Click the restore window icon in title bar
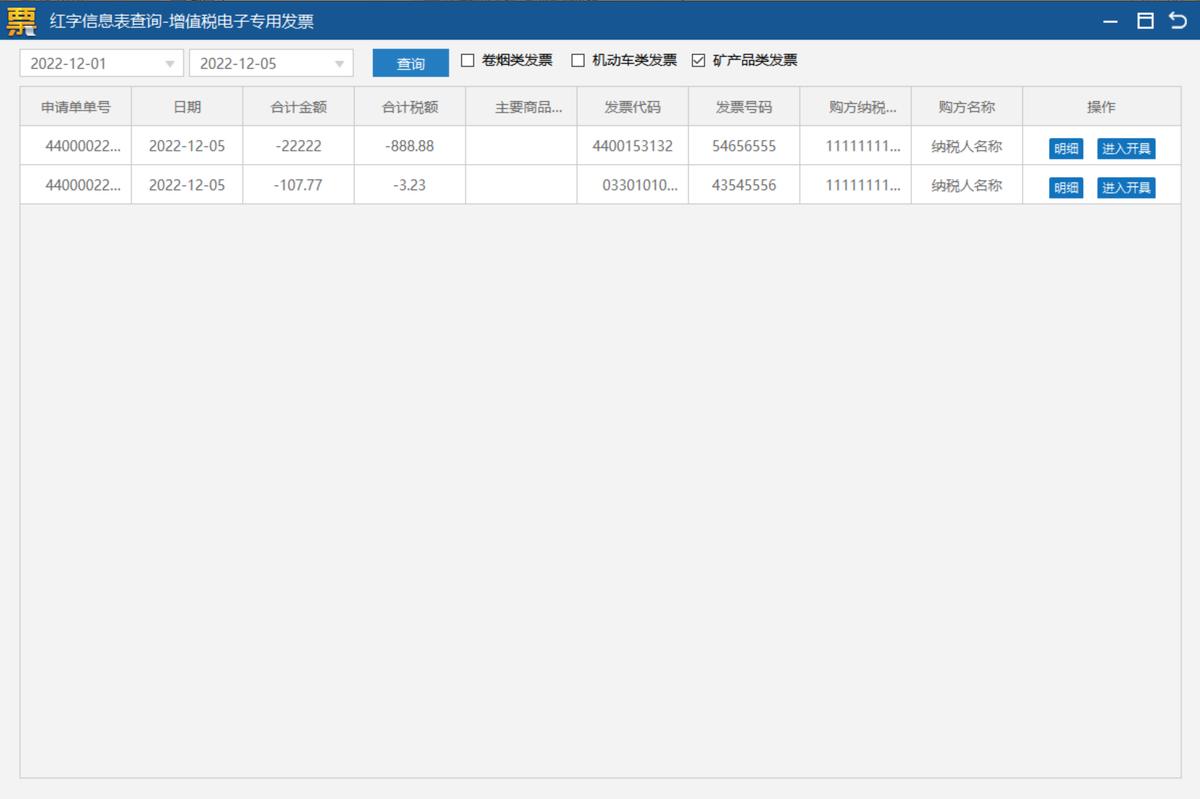1200x799 pixels. point(1146,19)
